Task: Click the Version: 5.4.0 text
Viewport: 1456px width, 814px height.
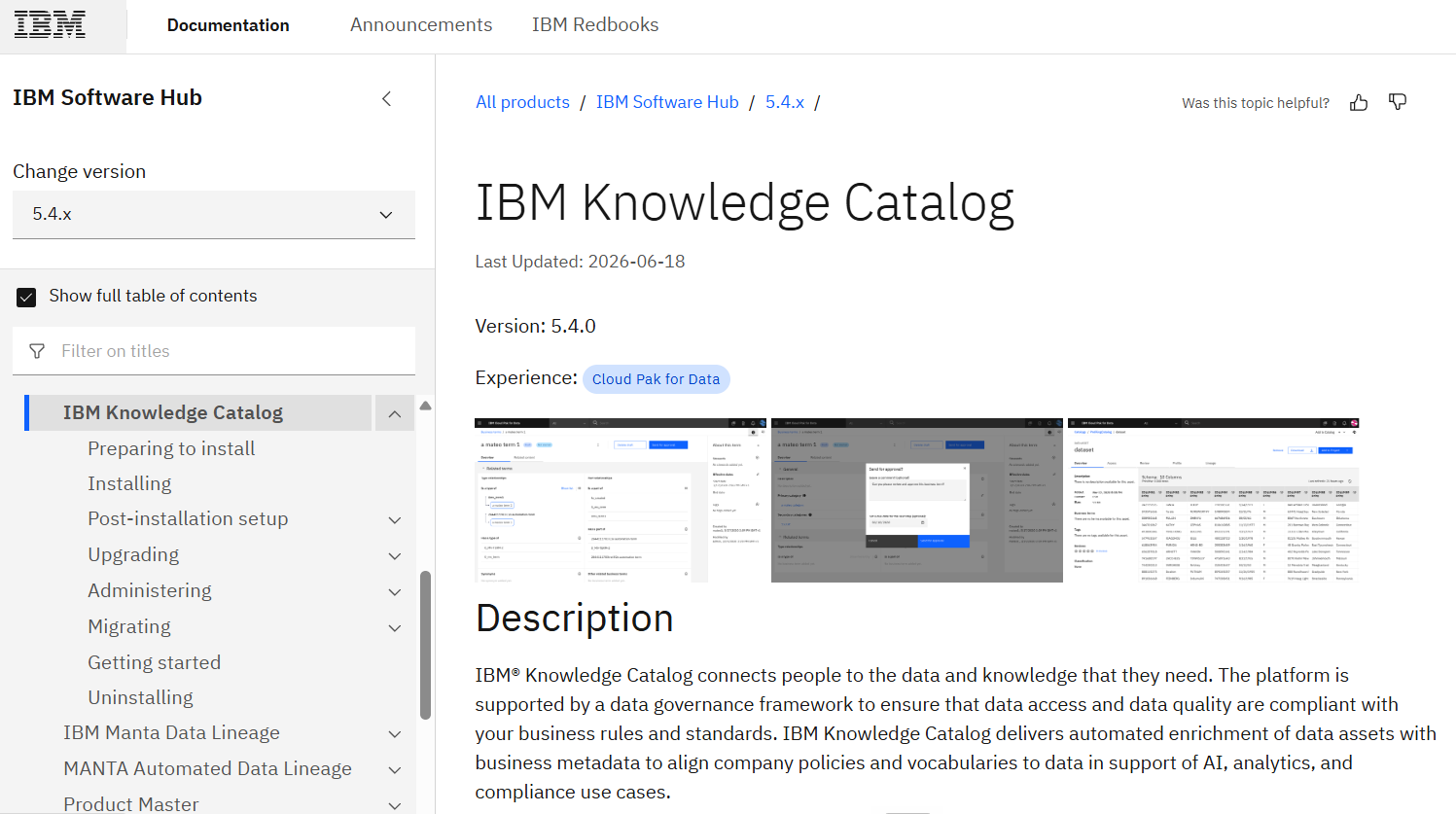Action: tap(535, 327)
